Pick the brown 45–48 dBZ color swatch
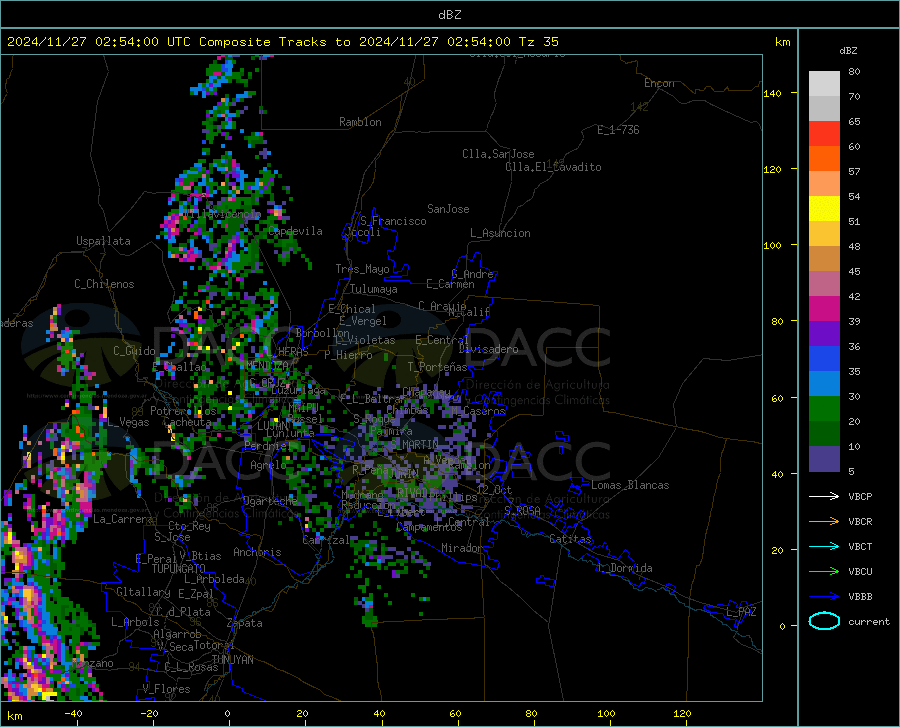This screenshot has width=900, height=727. pyautogui.click(x=824, y=259)
